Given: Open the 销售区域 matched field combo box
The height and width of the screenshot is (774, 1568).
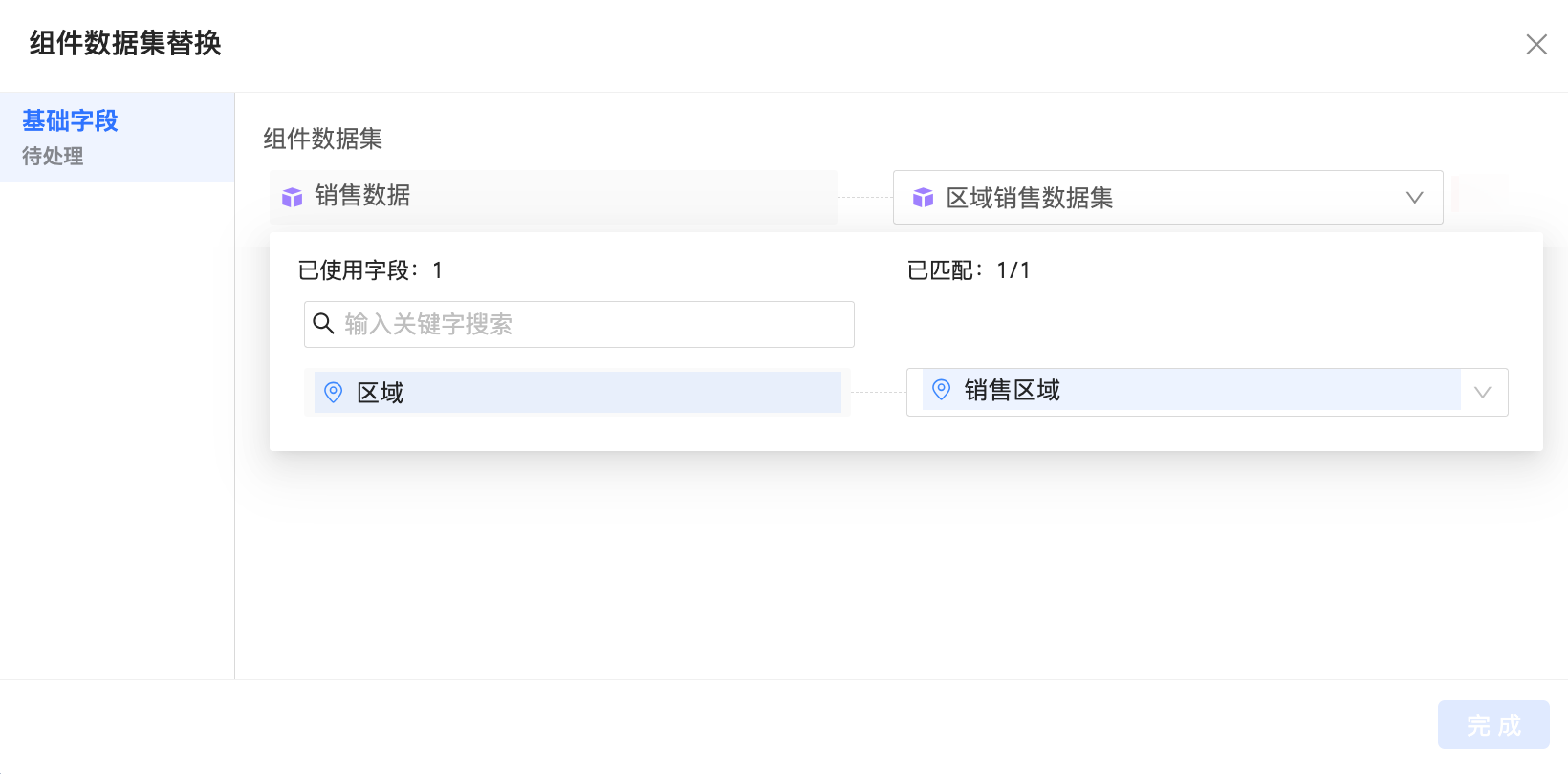Looking at the screenshot, I should pyautogui.click(x=1186, y=391).
